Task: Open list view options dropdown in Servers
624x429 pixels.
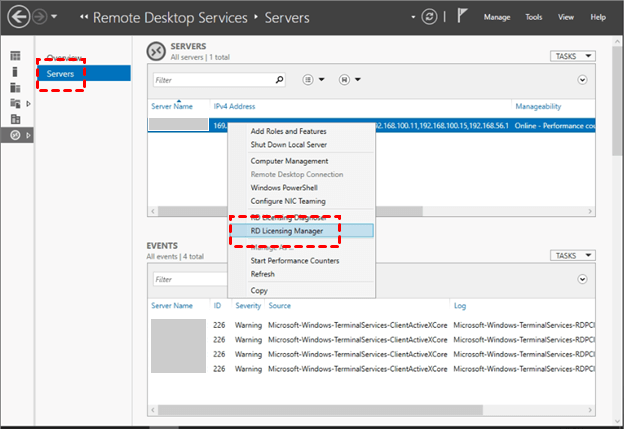Action: (x=313, y=79)
